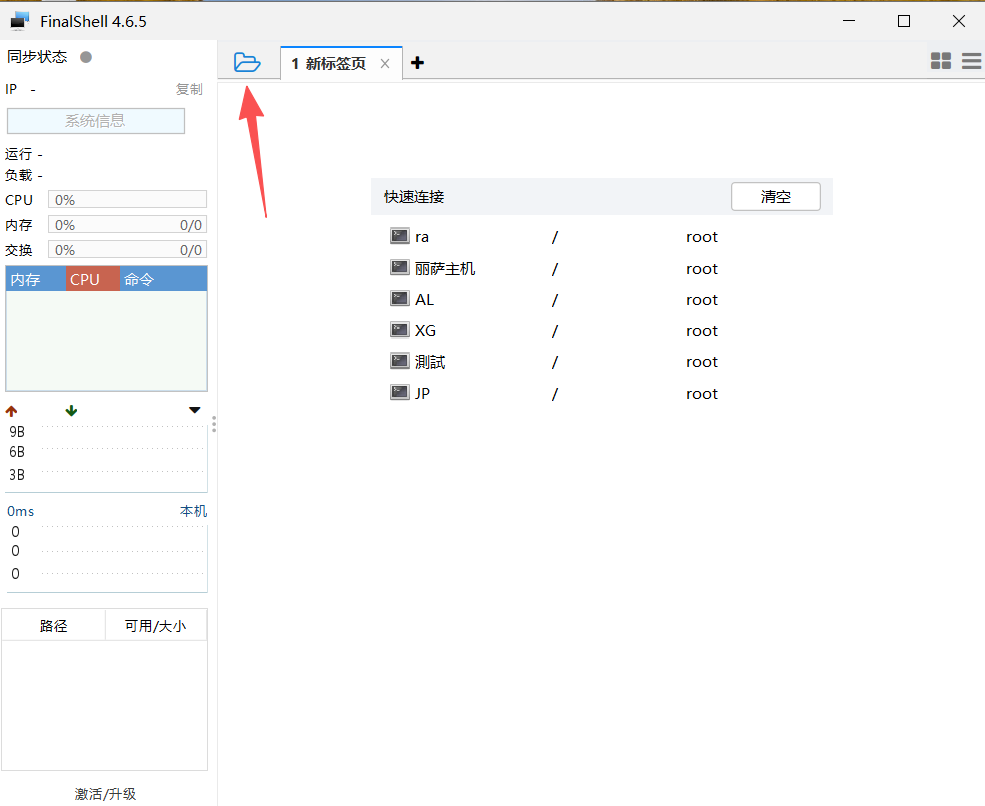Screen dimensions: 985x806
Task: Switch to grid layout view at top right
Action: [941, 61]
